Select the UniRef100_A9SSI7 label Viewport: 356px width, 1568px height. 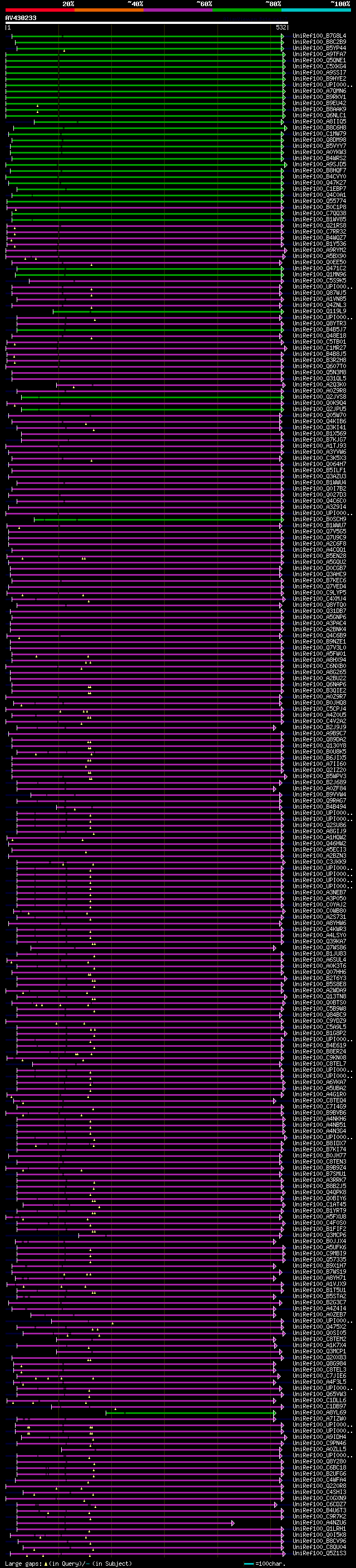pos(319,72)
